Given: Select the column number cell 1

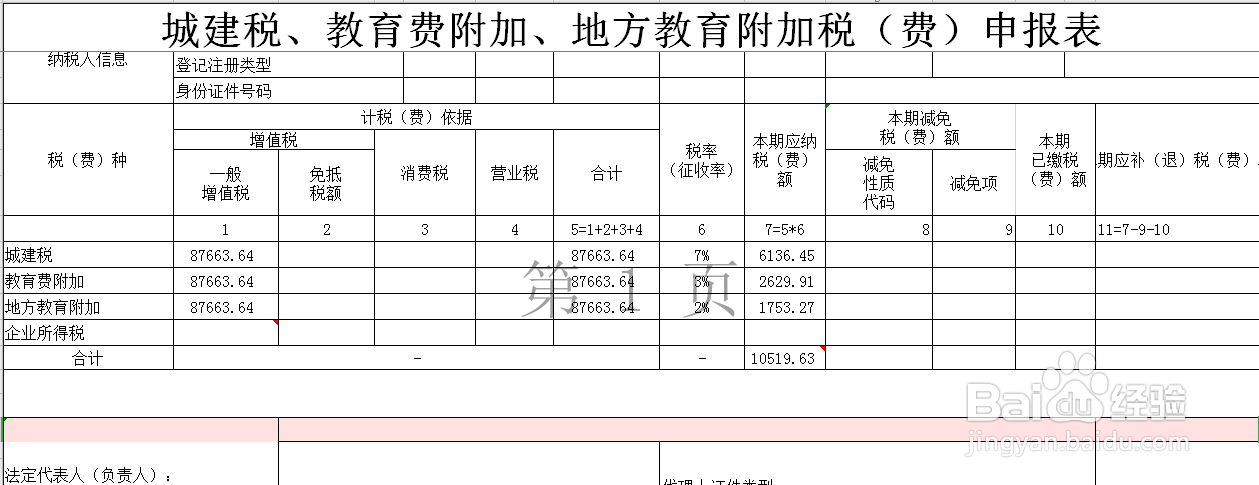Looking at the screenshot, I should (226, 229).
